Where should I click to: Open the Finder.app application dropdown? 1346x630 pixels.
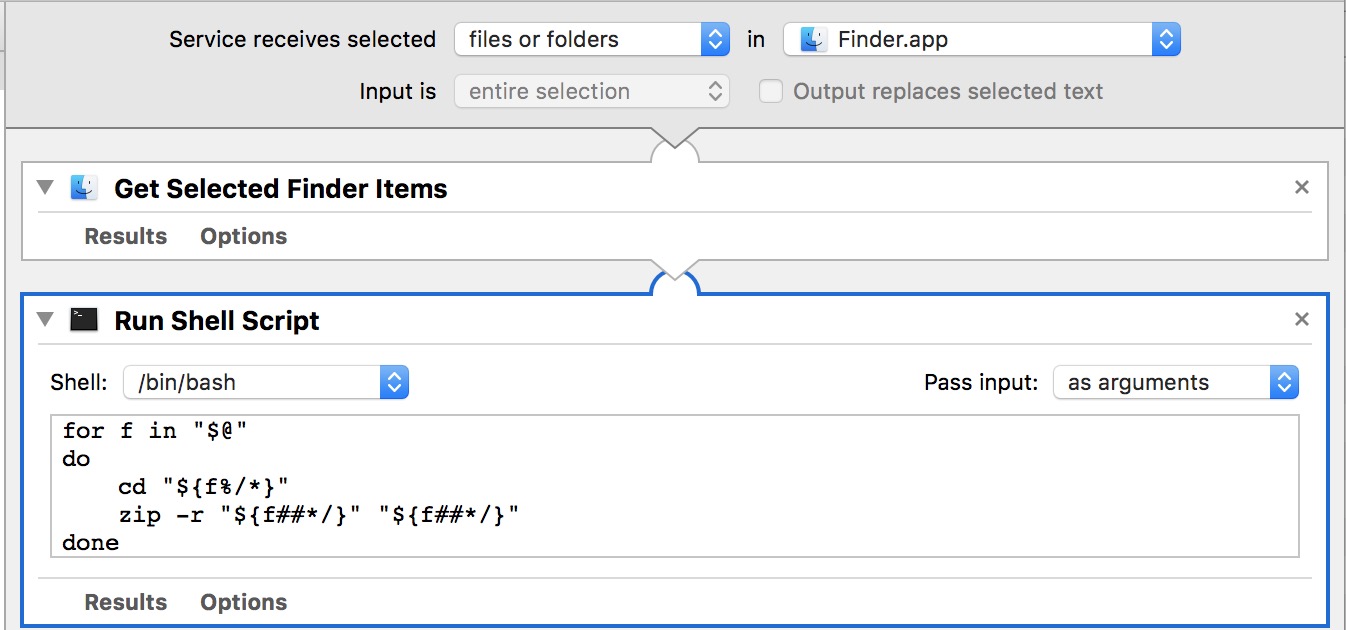(981, 40)
